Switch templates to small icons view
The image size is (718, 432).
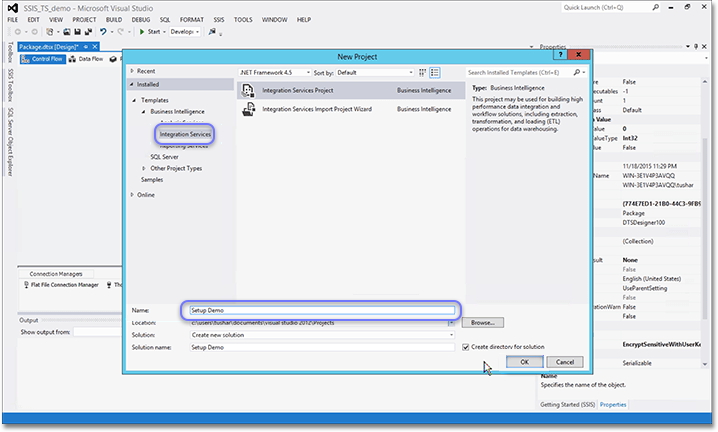(422, 72)
